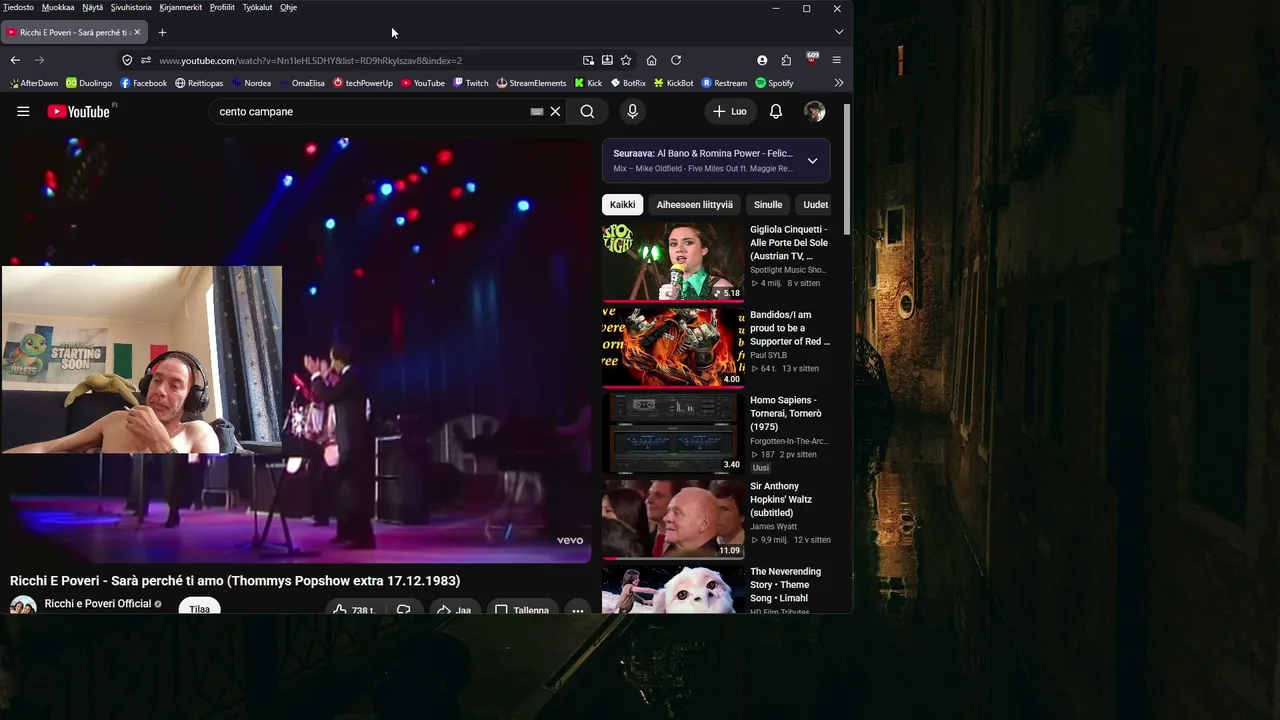
Task: Start voice search with the microphone
Action: (x=632, y=111)
